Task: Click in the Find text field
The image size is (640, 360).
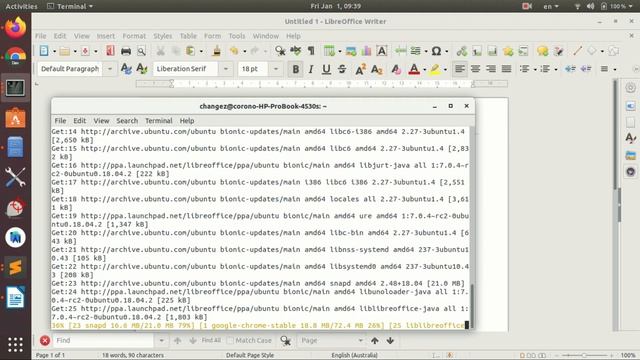Action: pyautogui.click(x=104, y=340)
